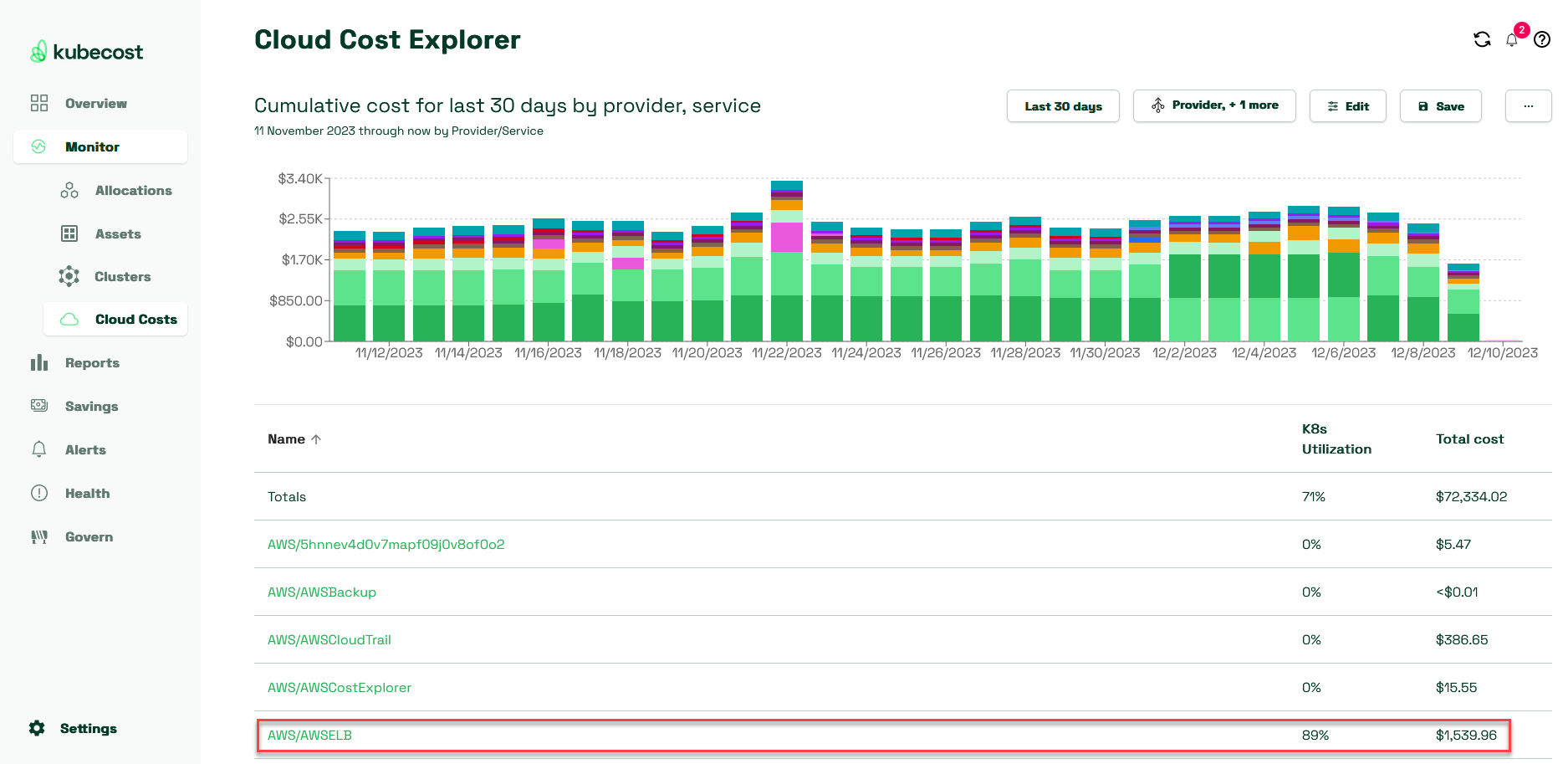Sort by Name using the arrow icon
The height and width of the screenshot is (764, 1568).
click(316, 439)
